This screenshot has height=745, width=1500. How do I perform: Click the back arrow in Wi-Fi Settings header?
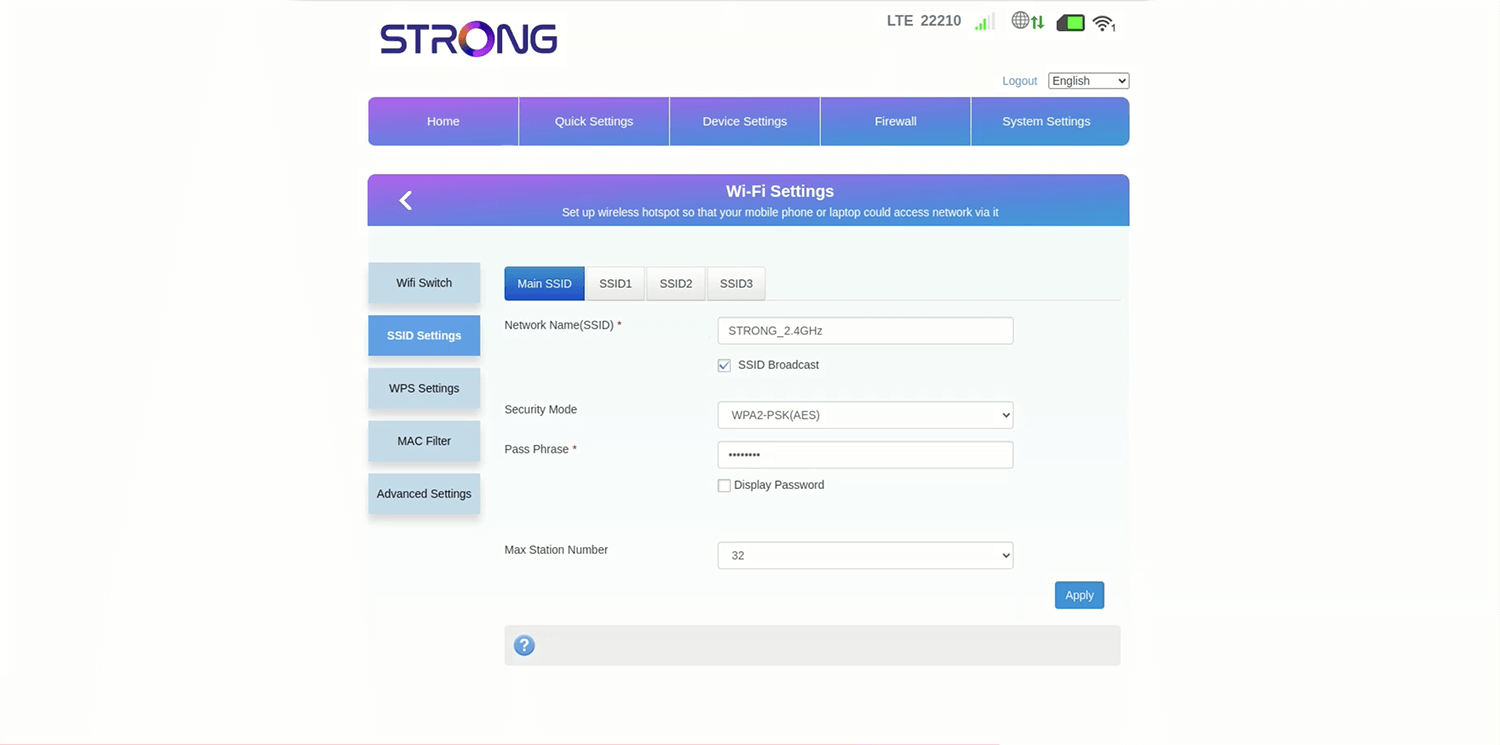click(405, 200)
